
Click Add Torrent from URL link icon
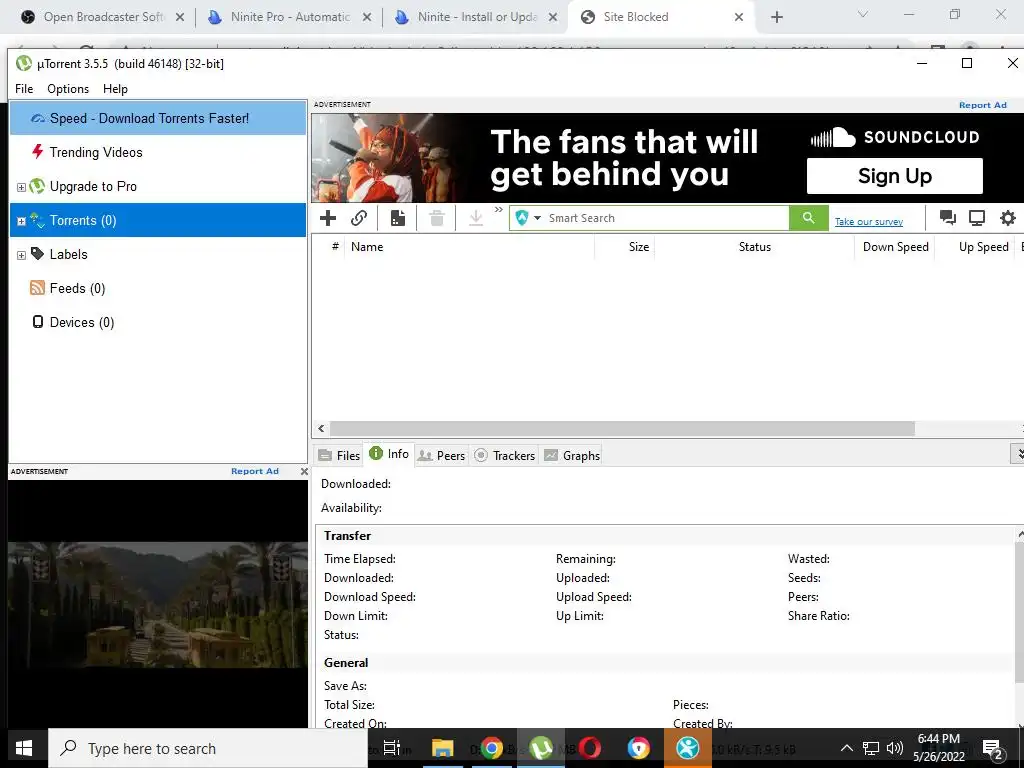[x=359, y=218]
